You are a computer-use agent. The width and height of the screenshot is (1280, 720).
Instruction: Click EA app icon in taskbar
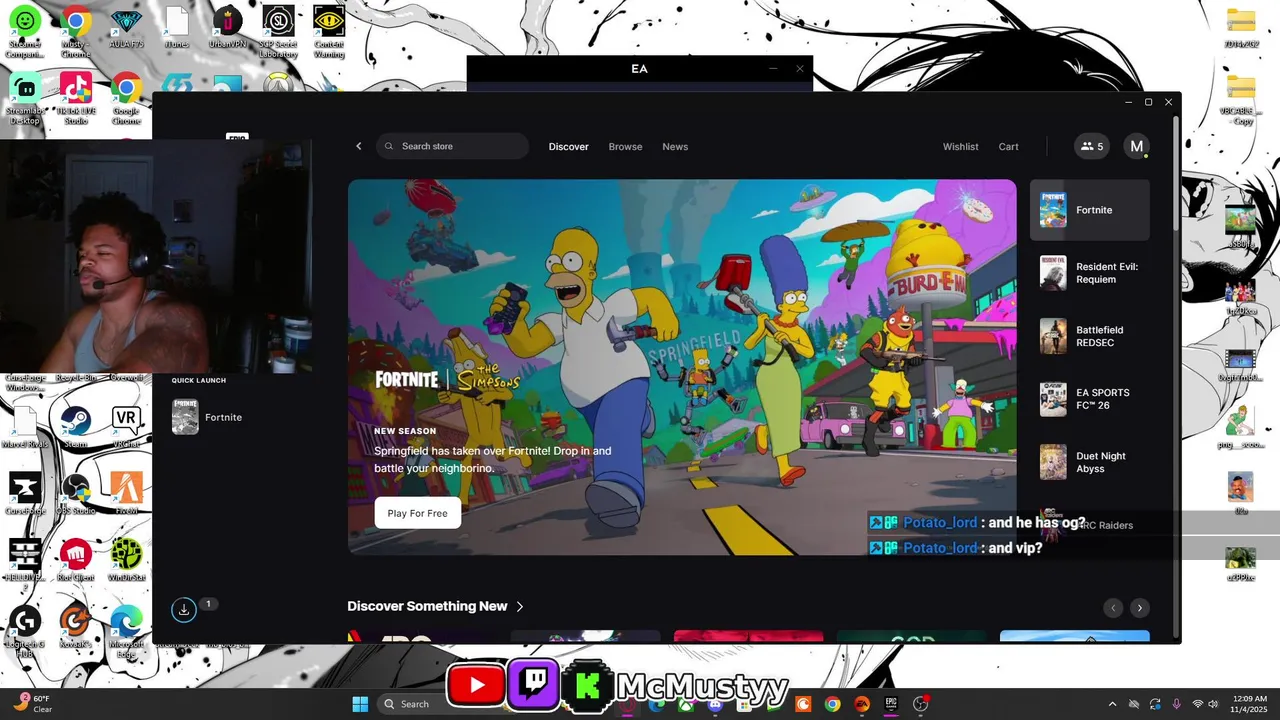click(x=861, y=704)
